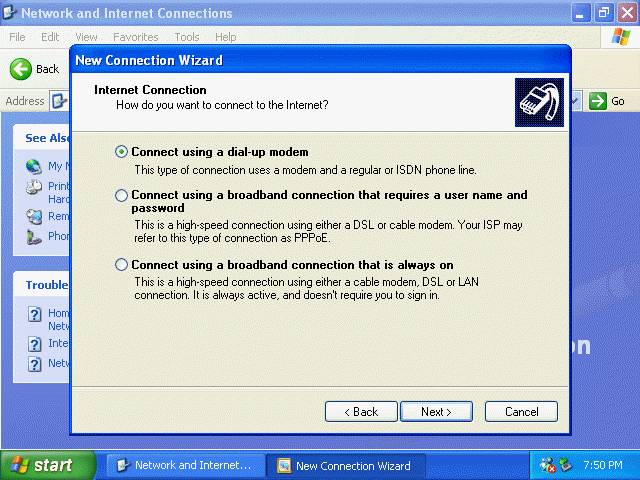The height and width of the screenshot is (480, 640).
Task: Open the address bar dropdown arrow
Action: tap(576, 100)
